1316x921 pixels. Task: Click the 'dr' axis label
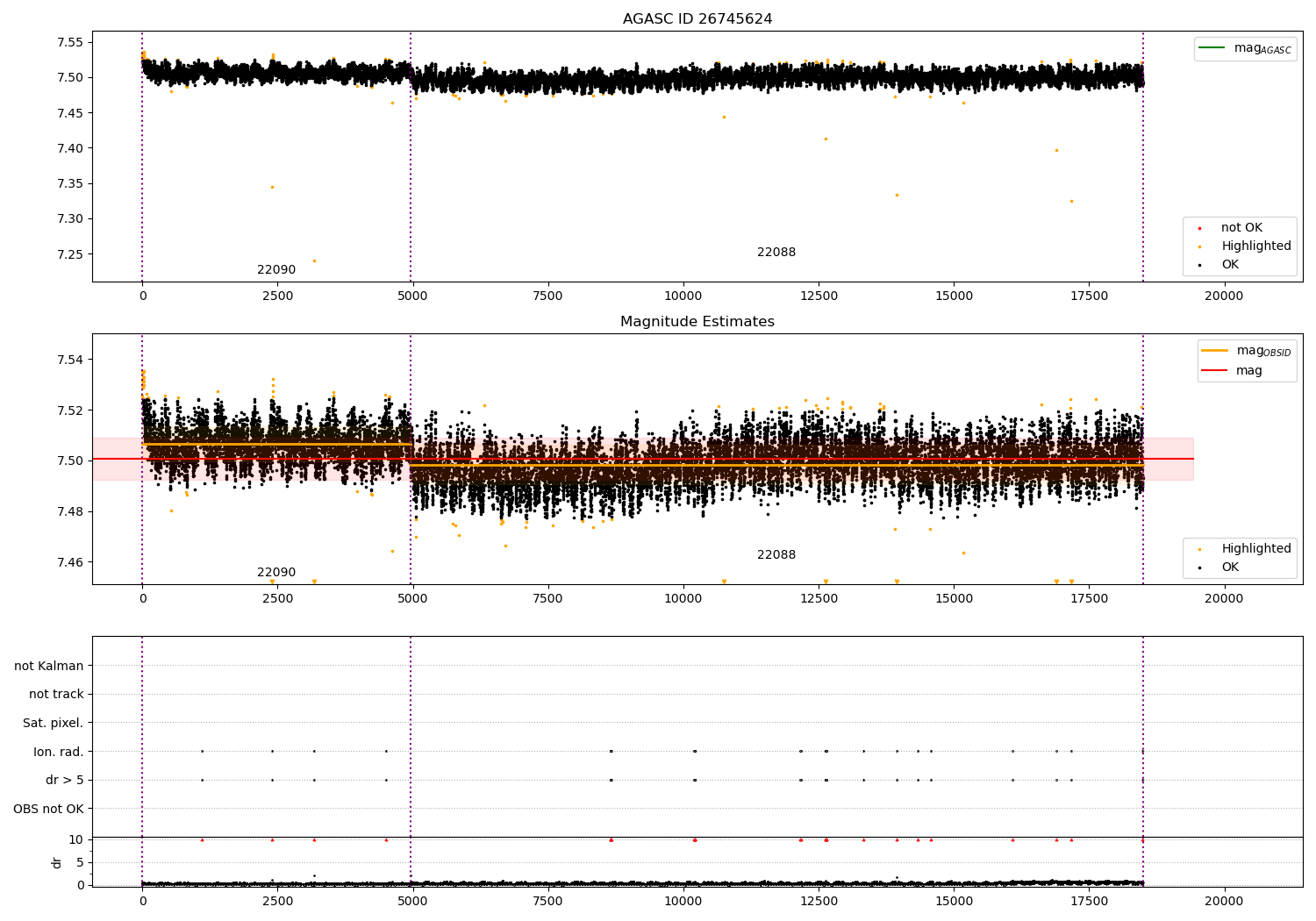click(57, 862)
